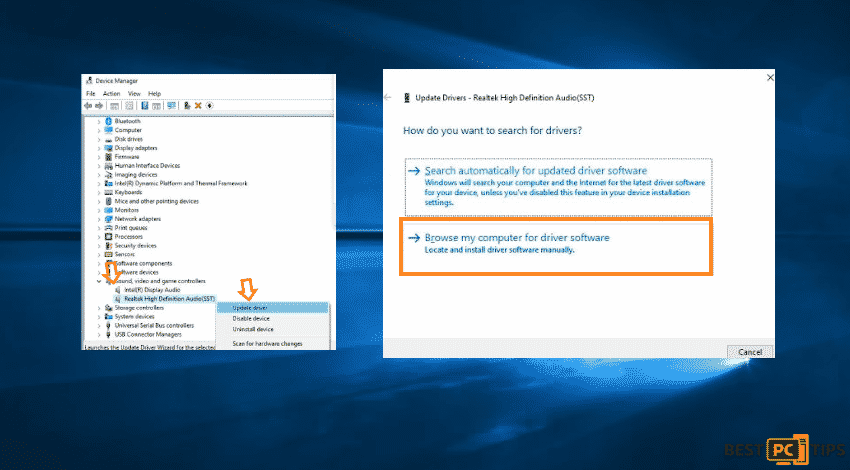Click the blue Help toolbar icon

pyautogui.click(x=145, y=106)
